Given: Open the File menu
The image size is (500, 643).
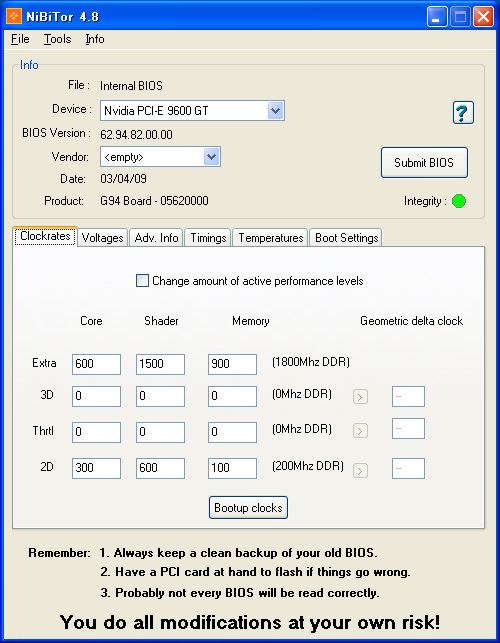Looking at the screenshot, I should point(20,39).
